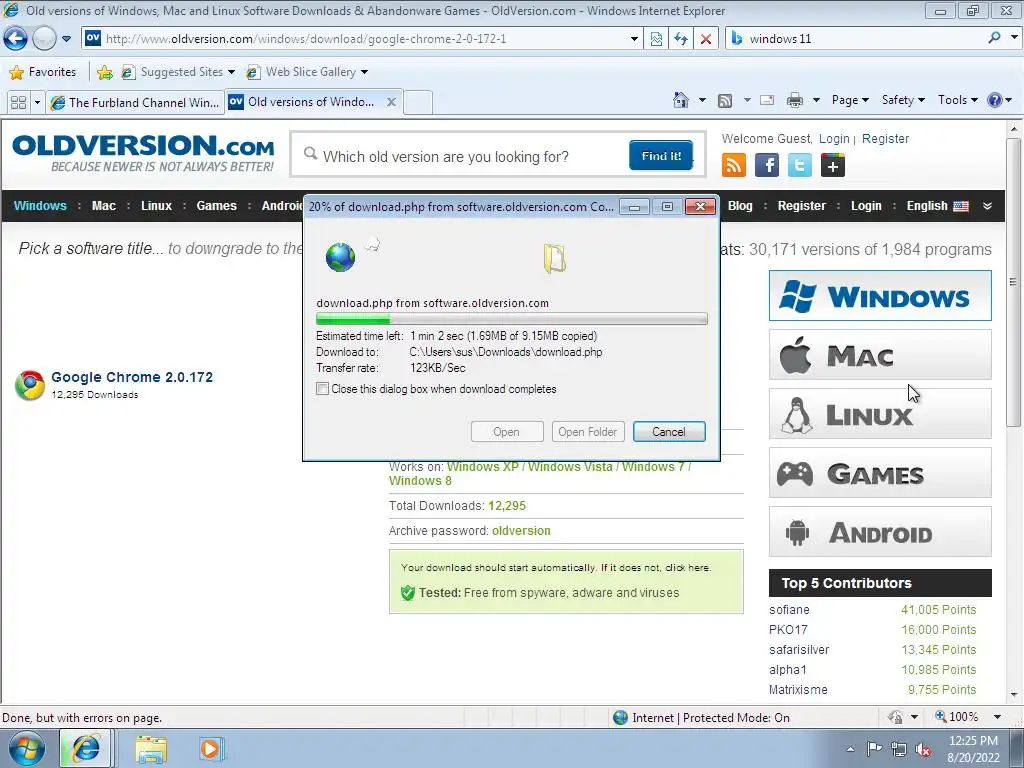The height and width of the screenshot is (768, 1024).
Task: Launch Windows Media Player from taskbar
Action: point(211,749)
